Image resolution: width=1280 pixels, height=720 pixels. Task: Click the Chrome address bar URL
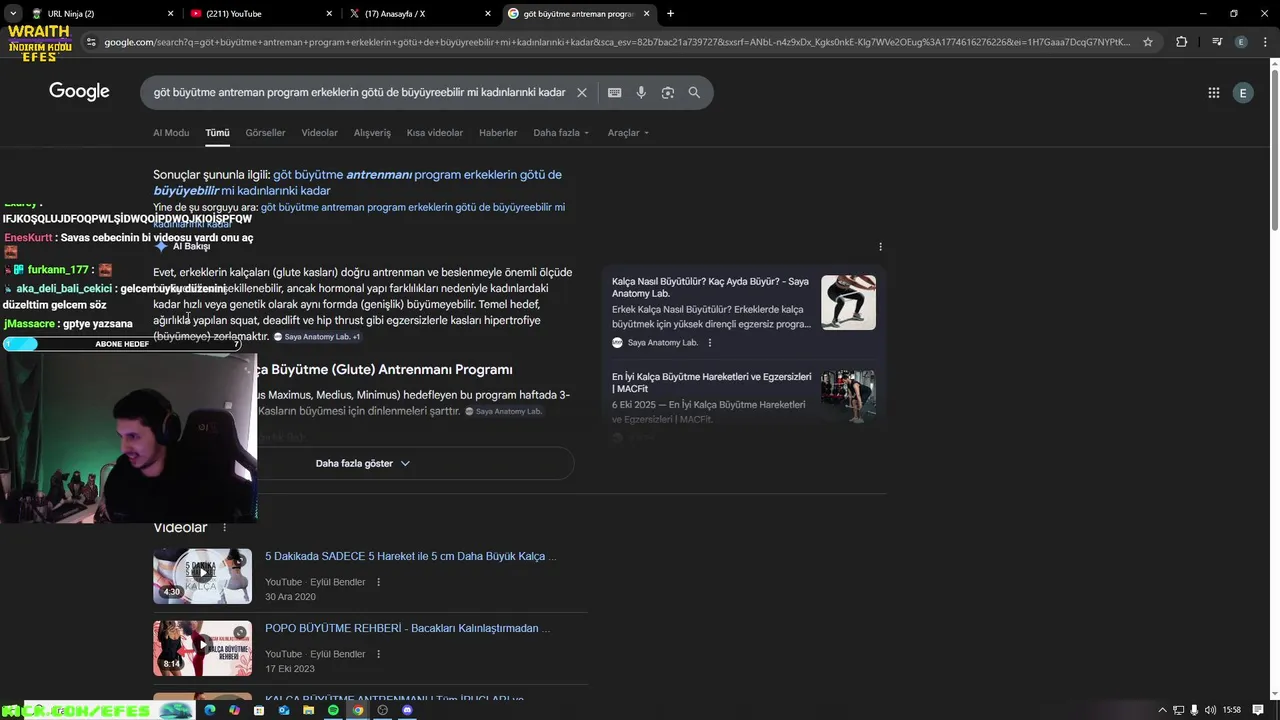[x=617, y=42]
